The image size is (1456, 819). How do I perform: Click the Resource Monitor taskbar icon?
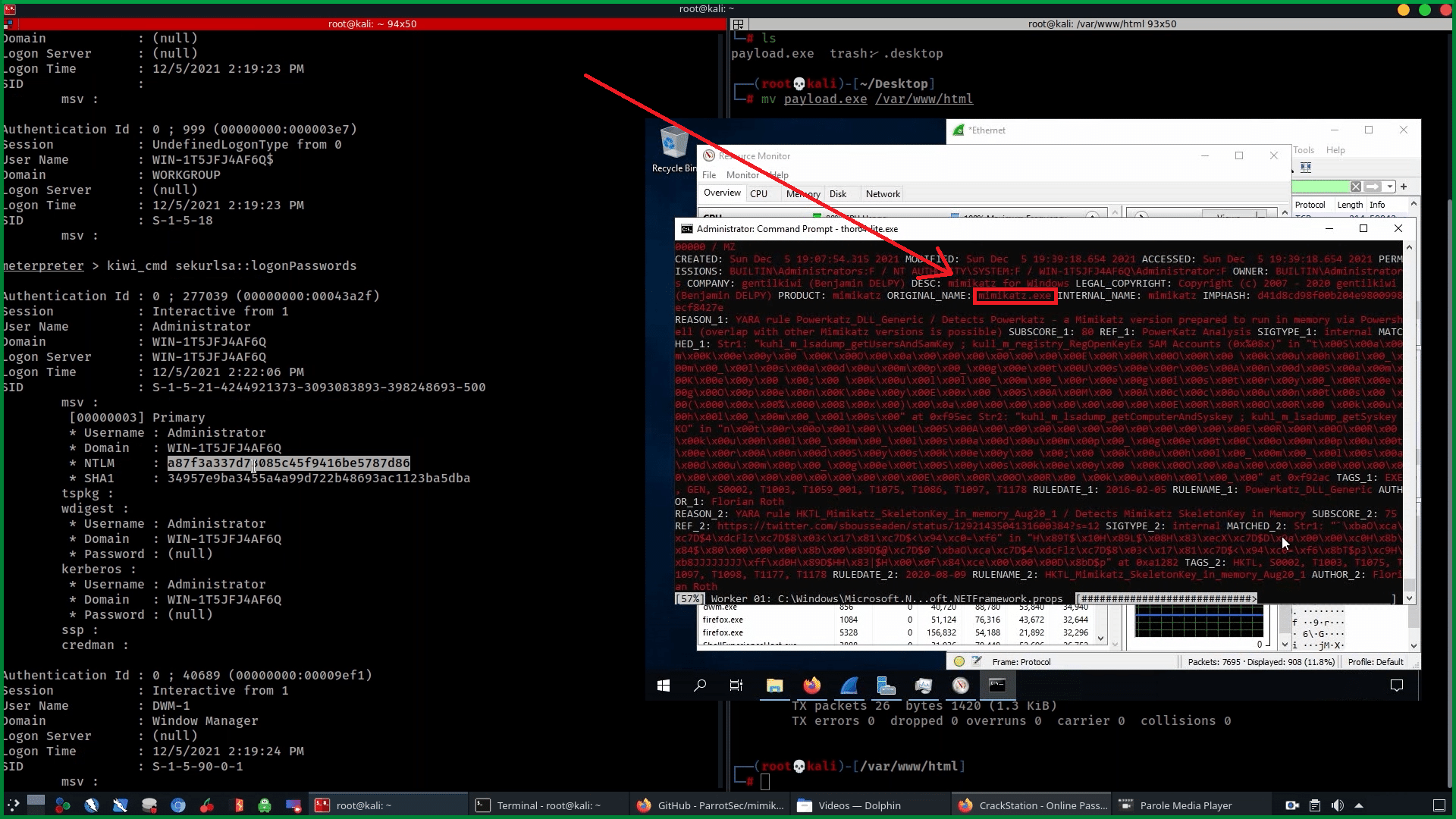(x=961, y=686)
